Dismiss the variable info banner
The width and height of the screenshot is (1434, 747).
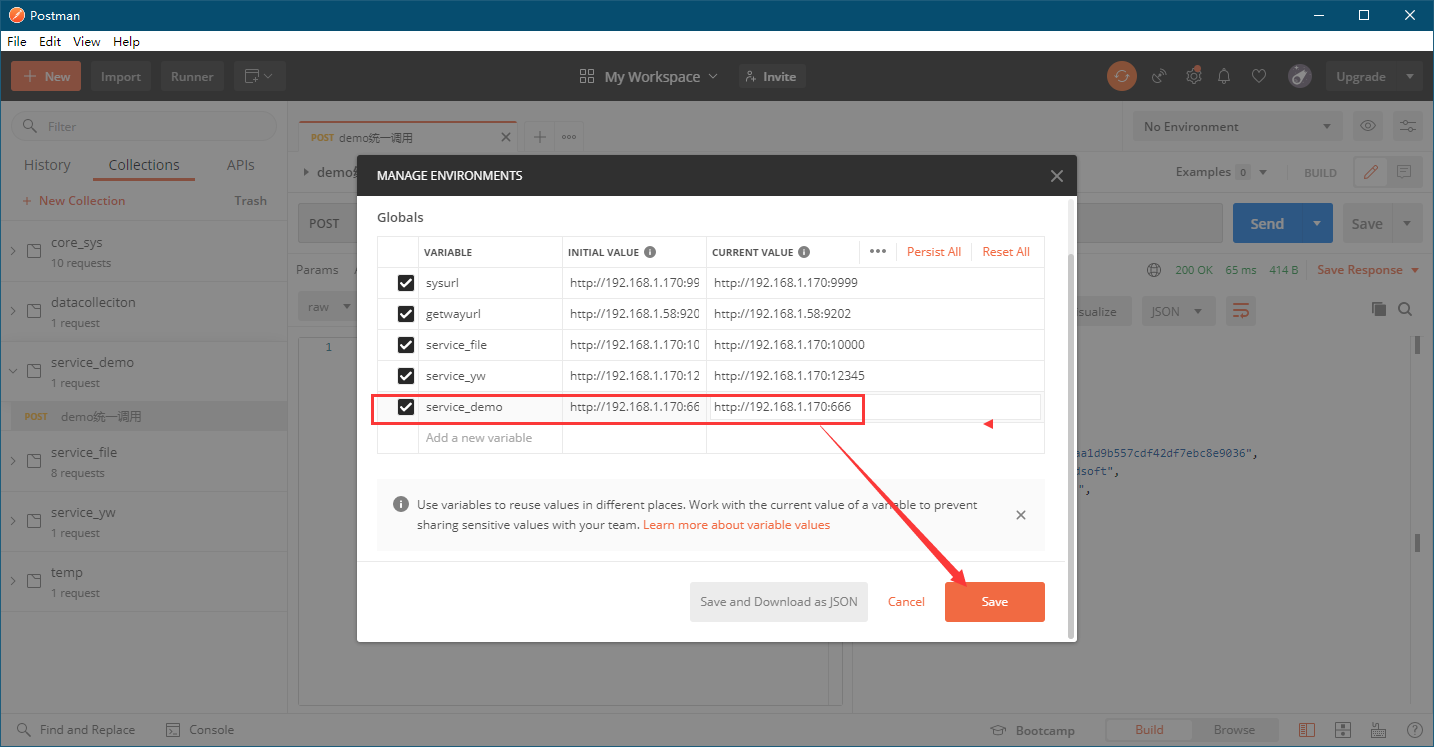pyautogui.click(x=1020, y=515)
